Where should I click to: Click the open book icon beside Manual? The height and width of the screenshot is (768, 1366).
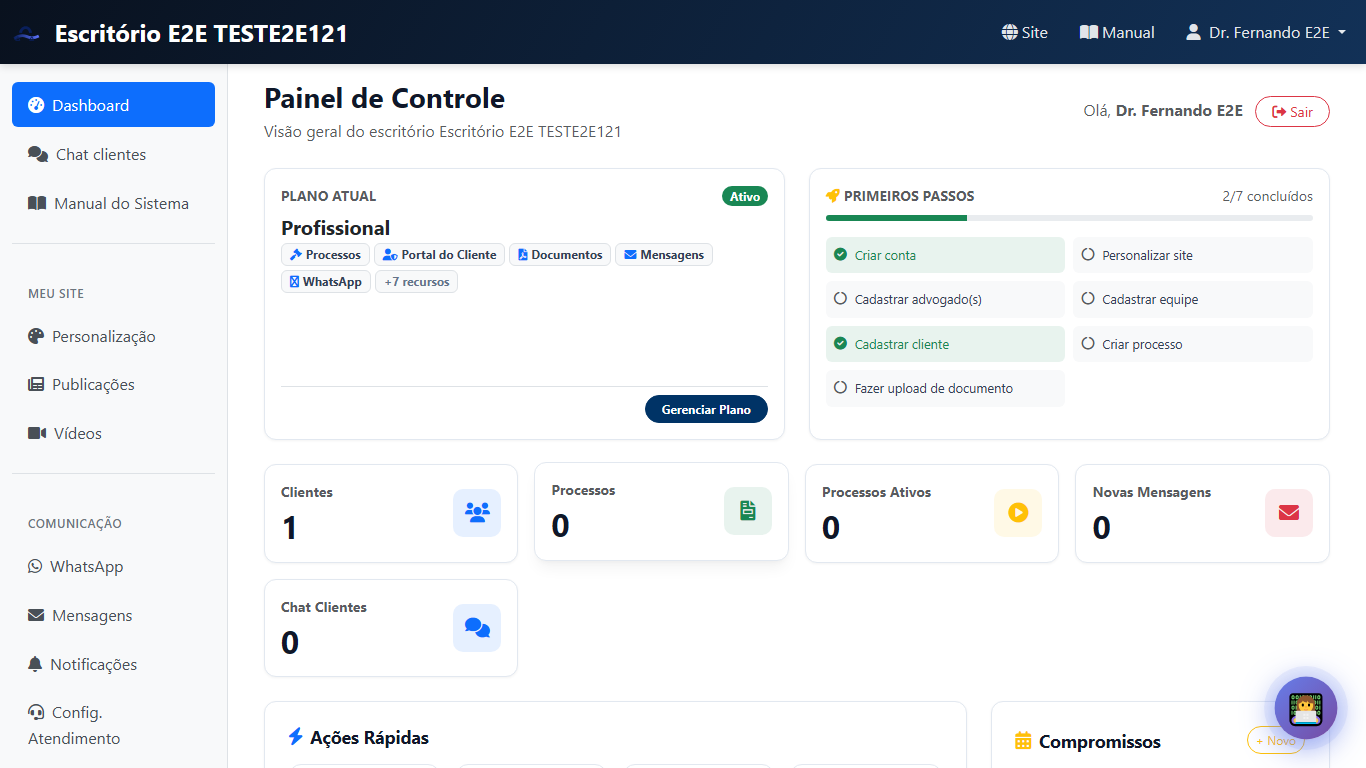[x=1089, y=32]
